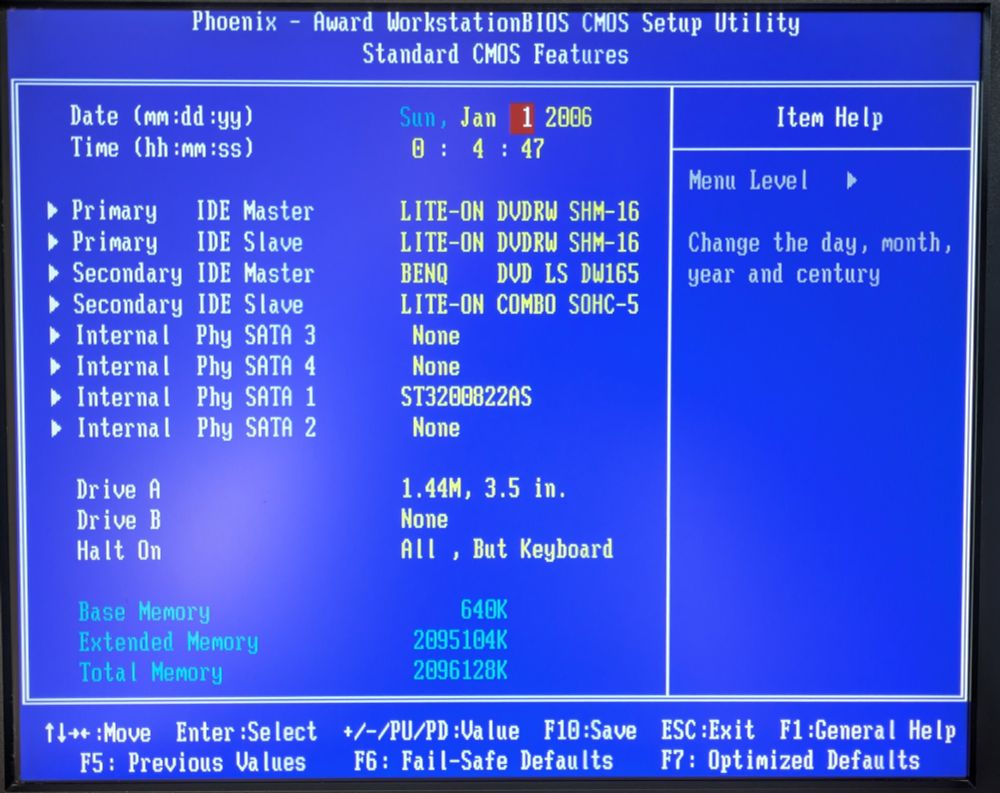Change the '1.44M, 3.5 in.' Drive A value
Image resolution: width=1000 pixels, height=793 pixels.
pyautogui.click(x=483, y=489)
